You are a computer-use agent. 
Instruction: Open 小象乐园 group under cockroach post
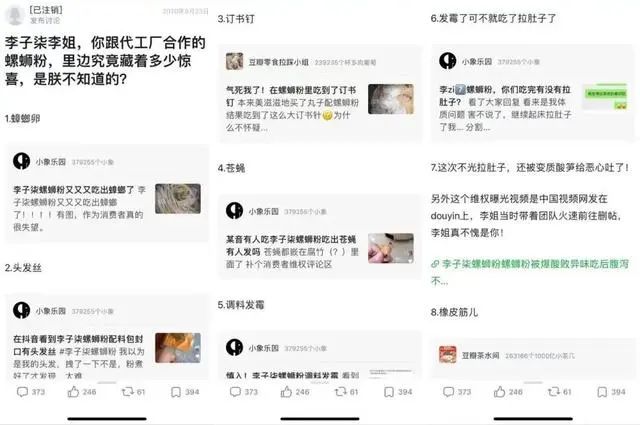pyautogui.click(x=51, y=162)
